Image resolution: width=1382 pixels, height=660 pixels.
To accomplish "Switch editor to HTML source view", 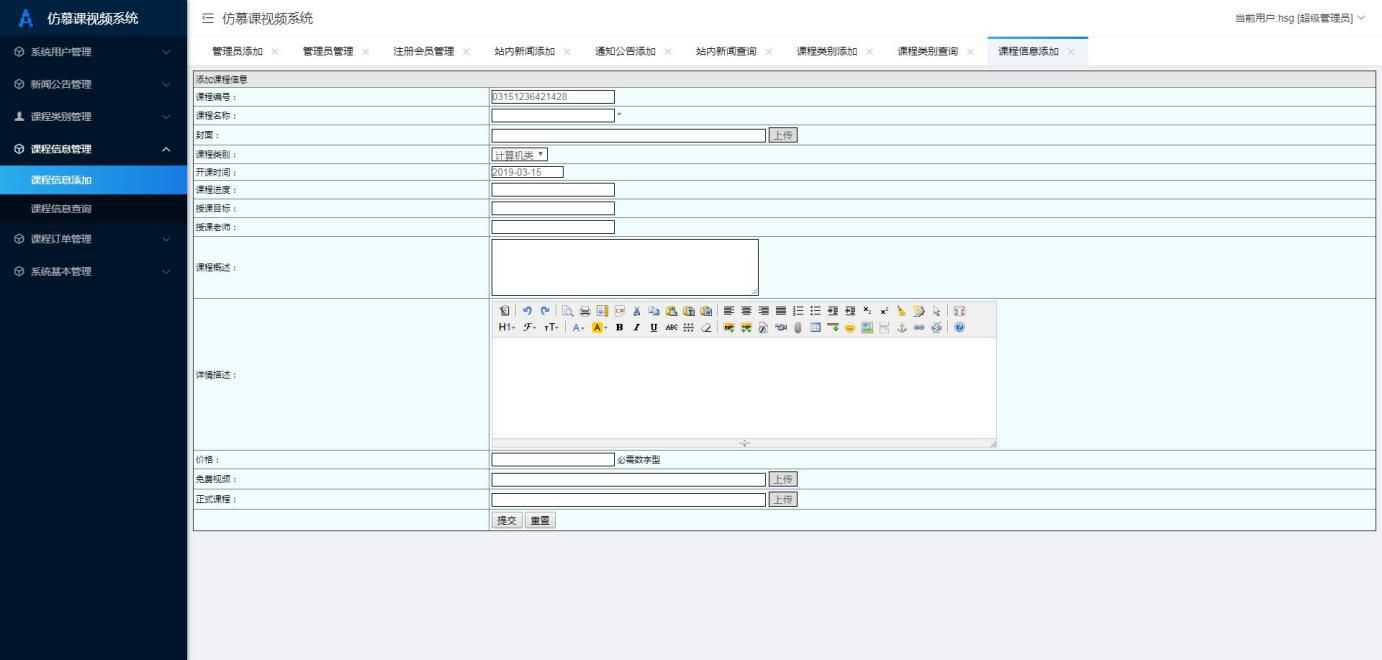I will (x=505, y=311).
